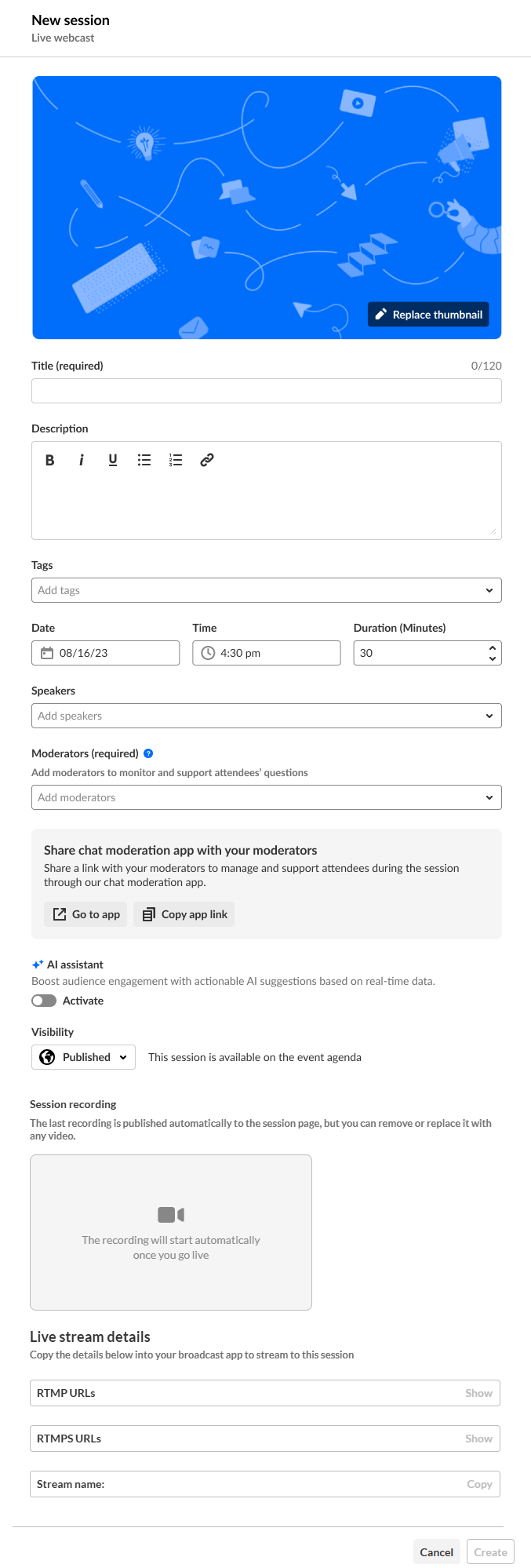Screen dimensions: 531x1568
Task: Cancel the new session form
Action: pos(436,1552)
